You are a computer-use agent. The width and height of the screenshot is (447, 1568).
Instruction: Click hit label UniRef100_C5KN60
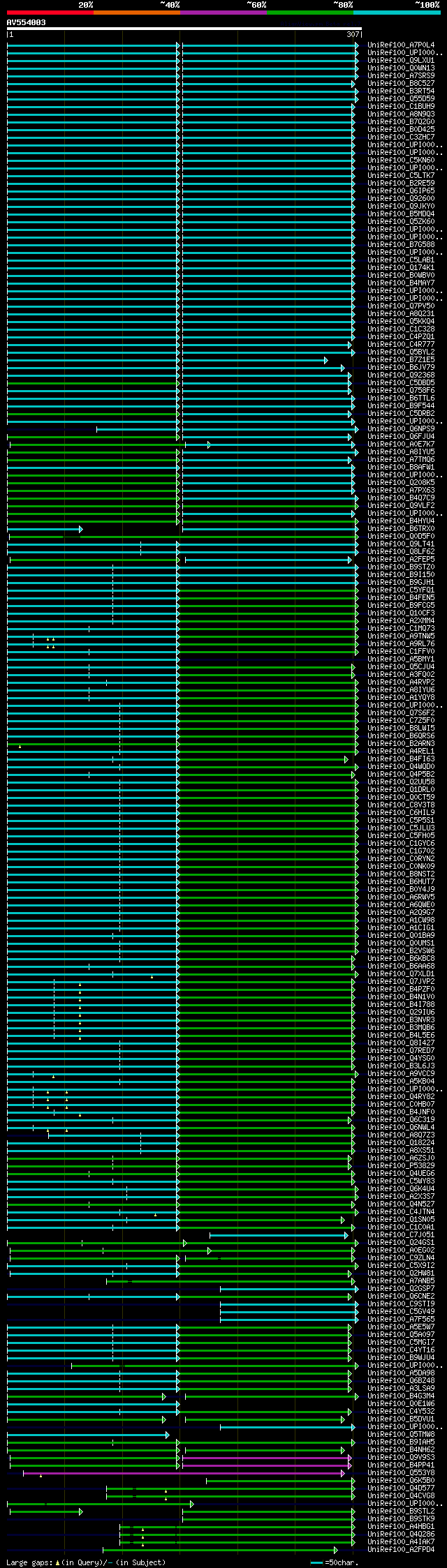(x=401, y=160)
